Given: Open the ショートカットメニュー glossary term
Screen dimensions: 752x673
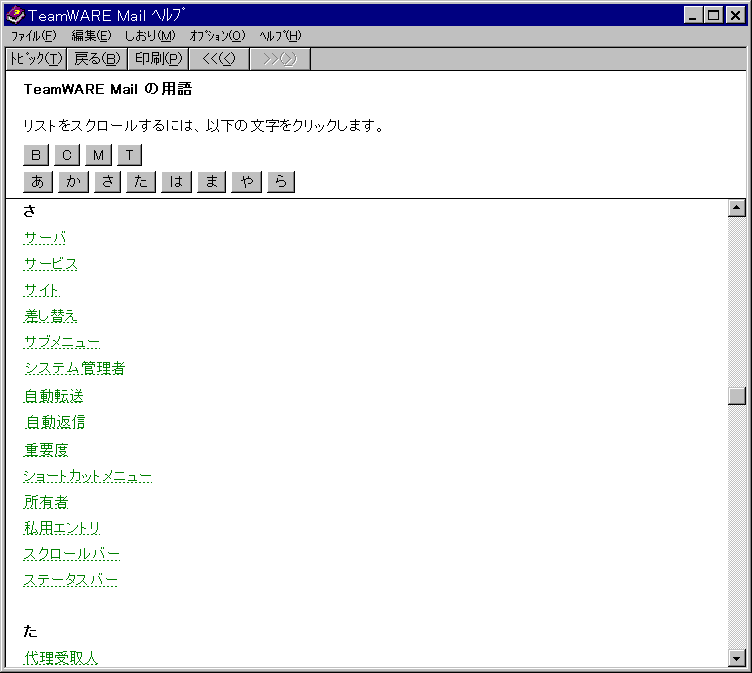Looking at the screenshot, I should coord(88,476).
